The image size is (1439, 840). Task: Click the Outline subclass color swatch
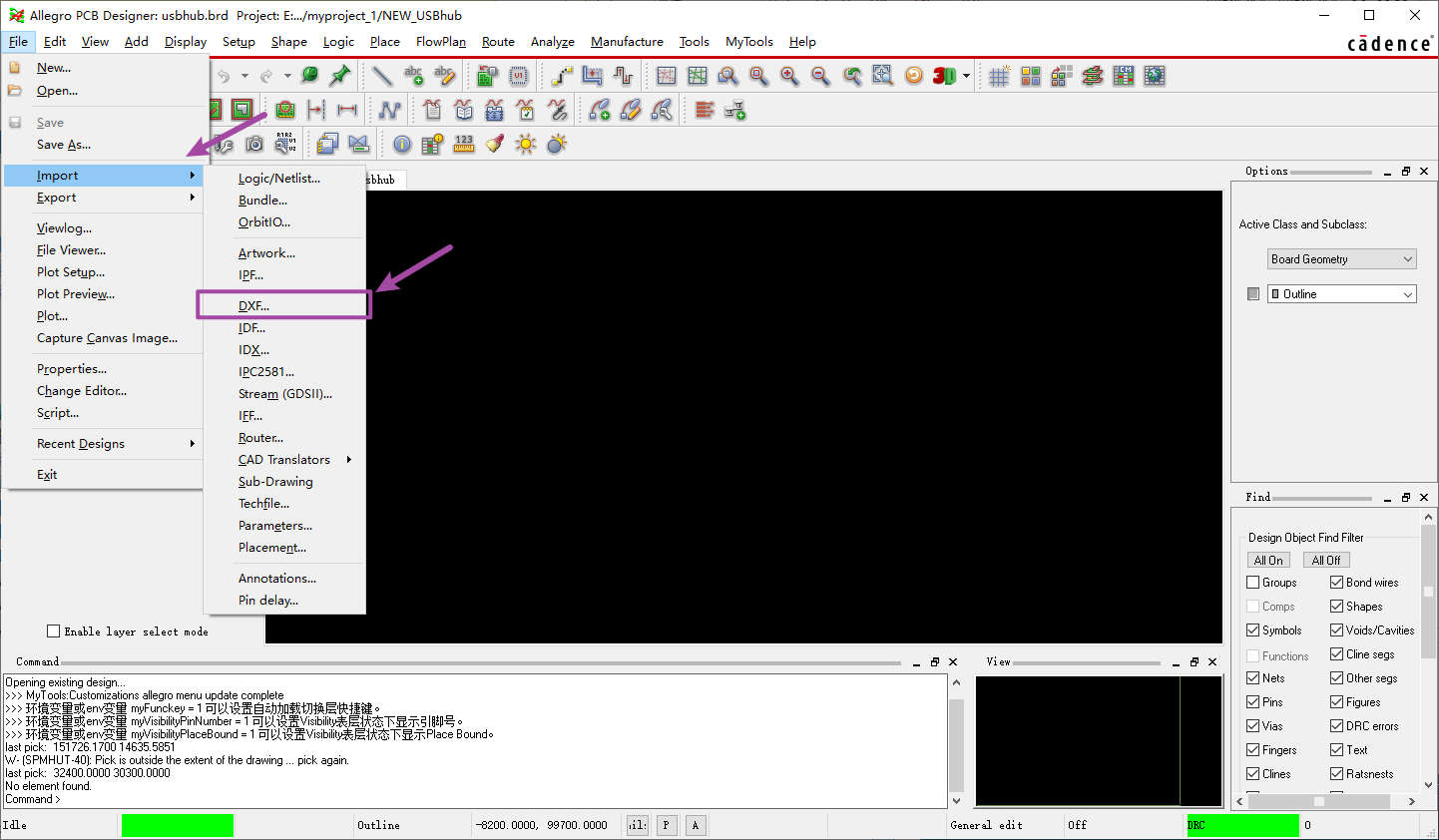1253,294
